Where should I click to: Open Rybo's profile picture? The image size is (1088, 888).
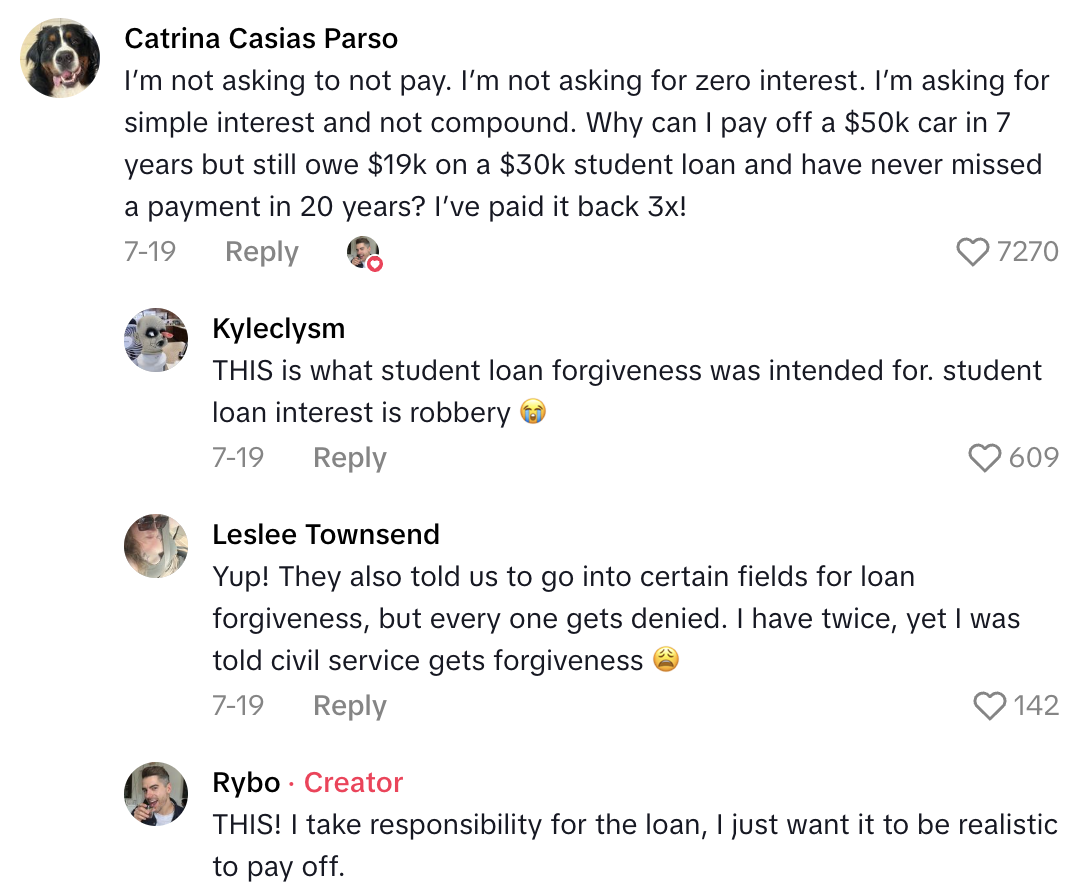[x=156, y=793]
